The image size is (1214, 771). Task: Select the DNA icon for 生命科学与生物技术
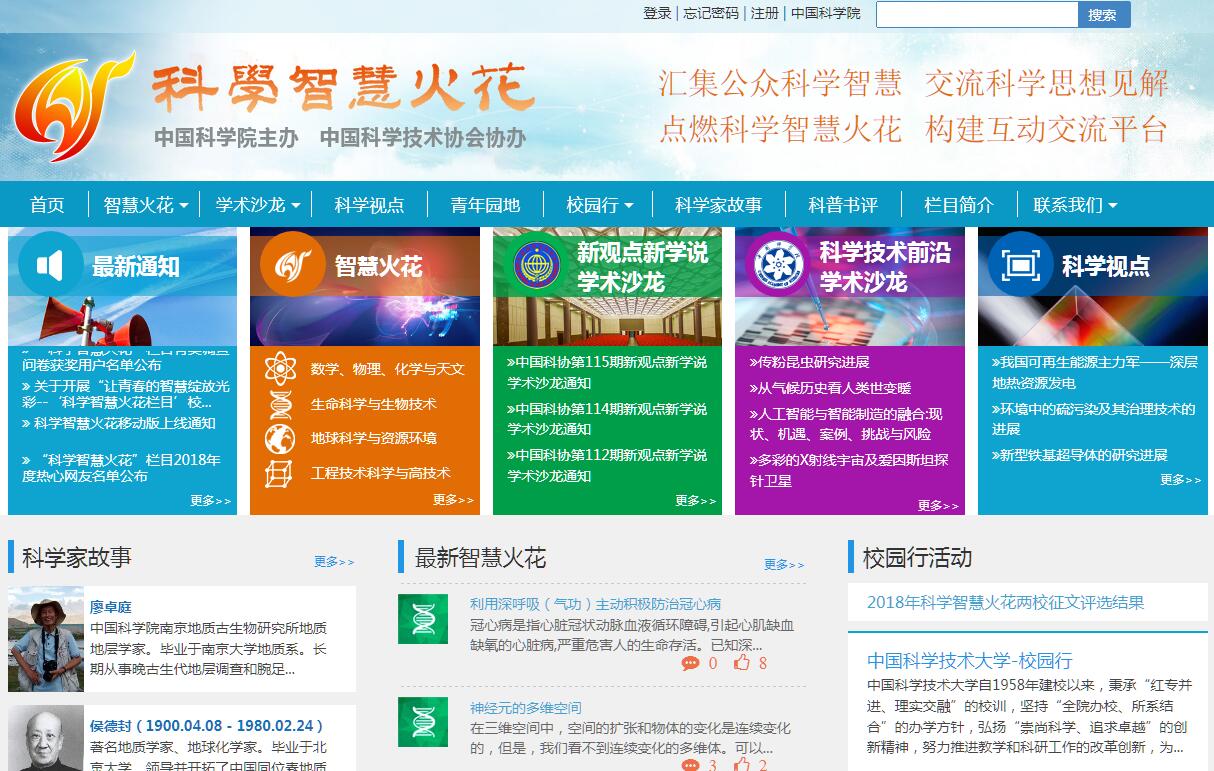[x=280, y=404]
